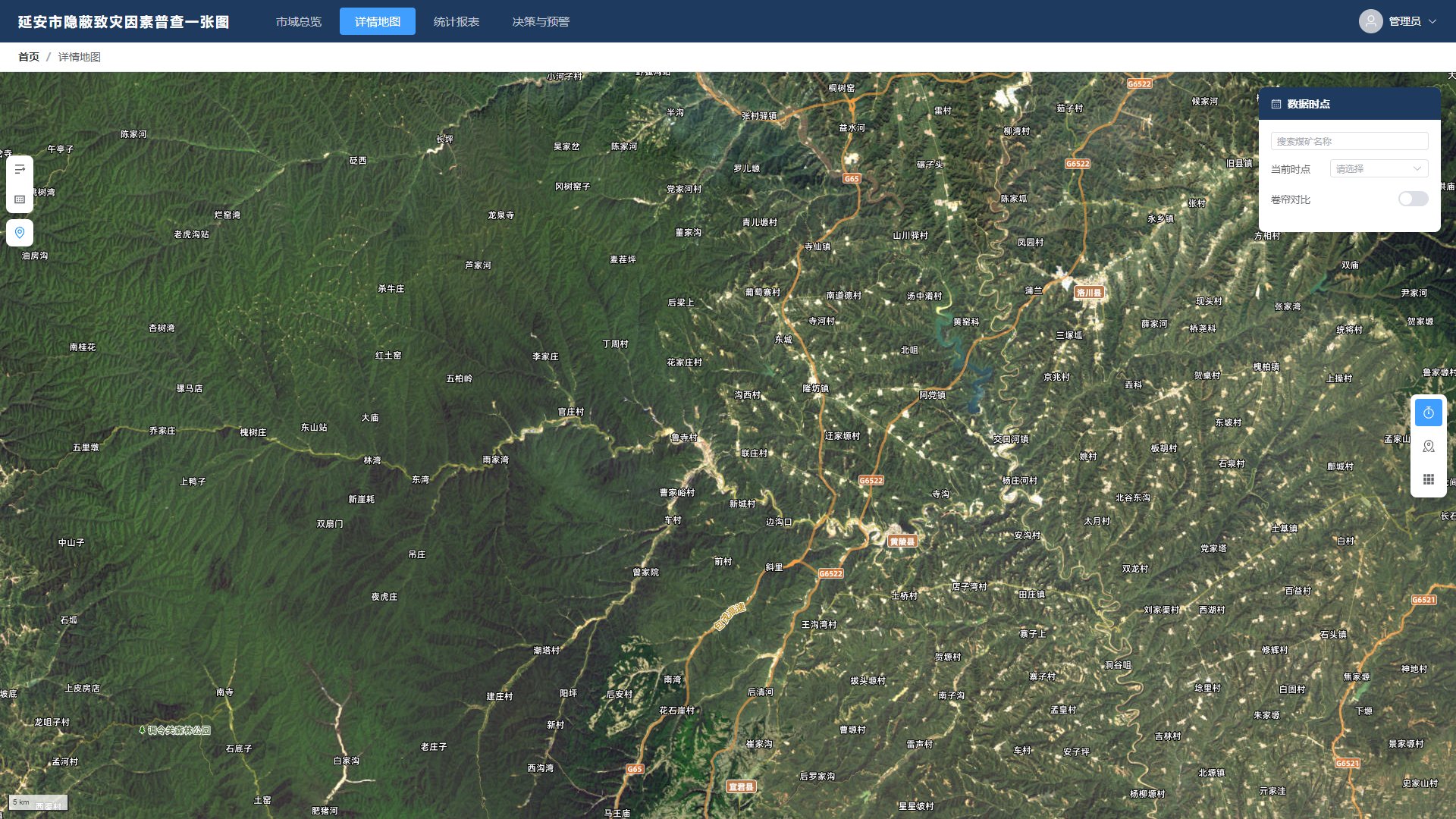Image resolution: width=1456 pixels, height=819 pixels.
Task: Click the 调令关森林公园 park marker
Action: [x=175, y=730]
